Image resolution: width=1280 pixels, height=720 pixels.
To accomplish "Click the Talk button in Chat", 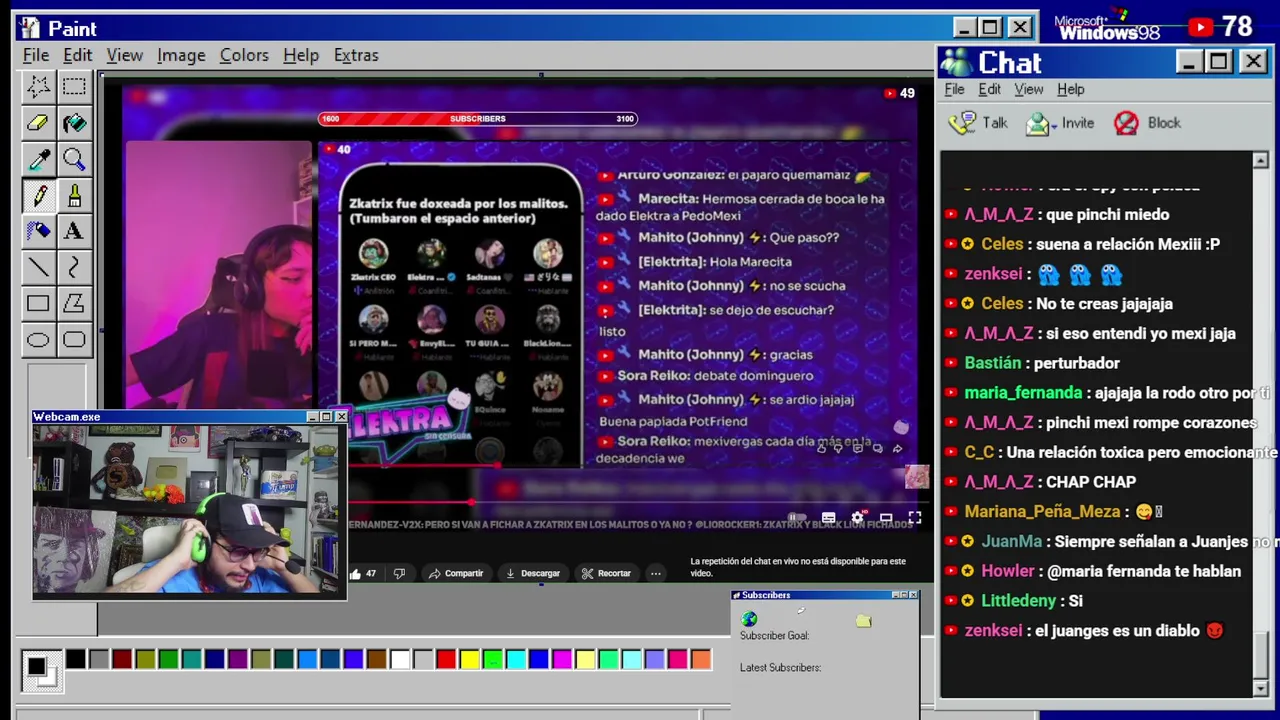I will (x=978, y=123).
